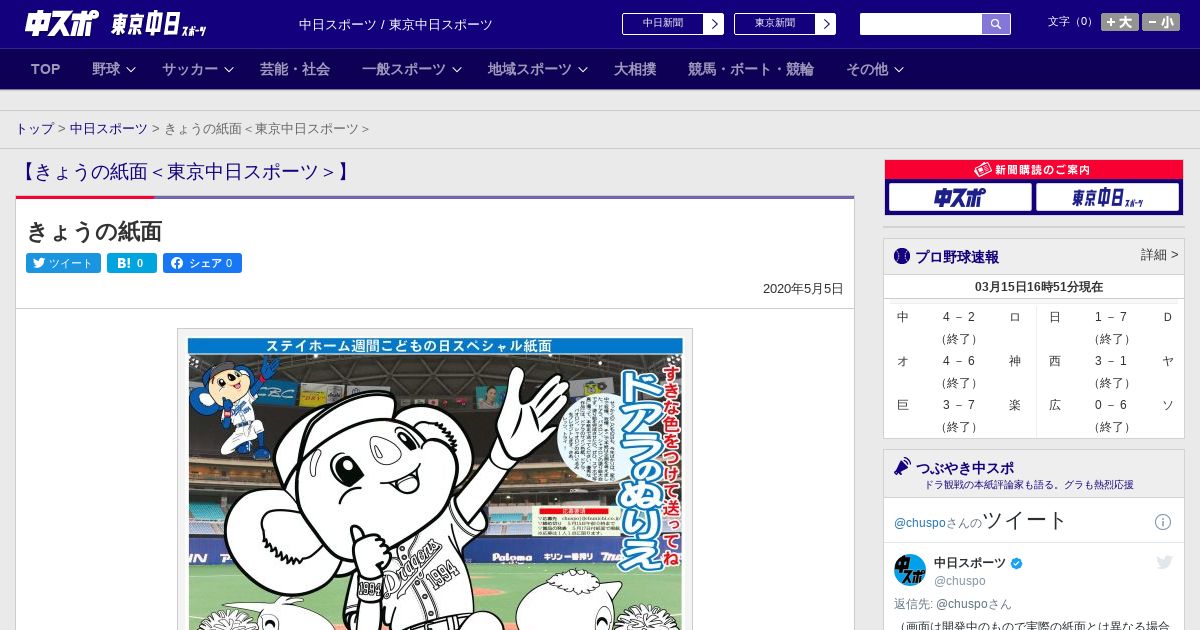Viewport: 1200px width, 630px height.
Task: Click the 中日スポーツ Twitter avatar
Action: 910,570
